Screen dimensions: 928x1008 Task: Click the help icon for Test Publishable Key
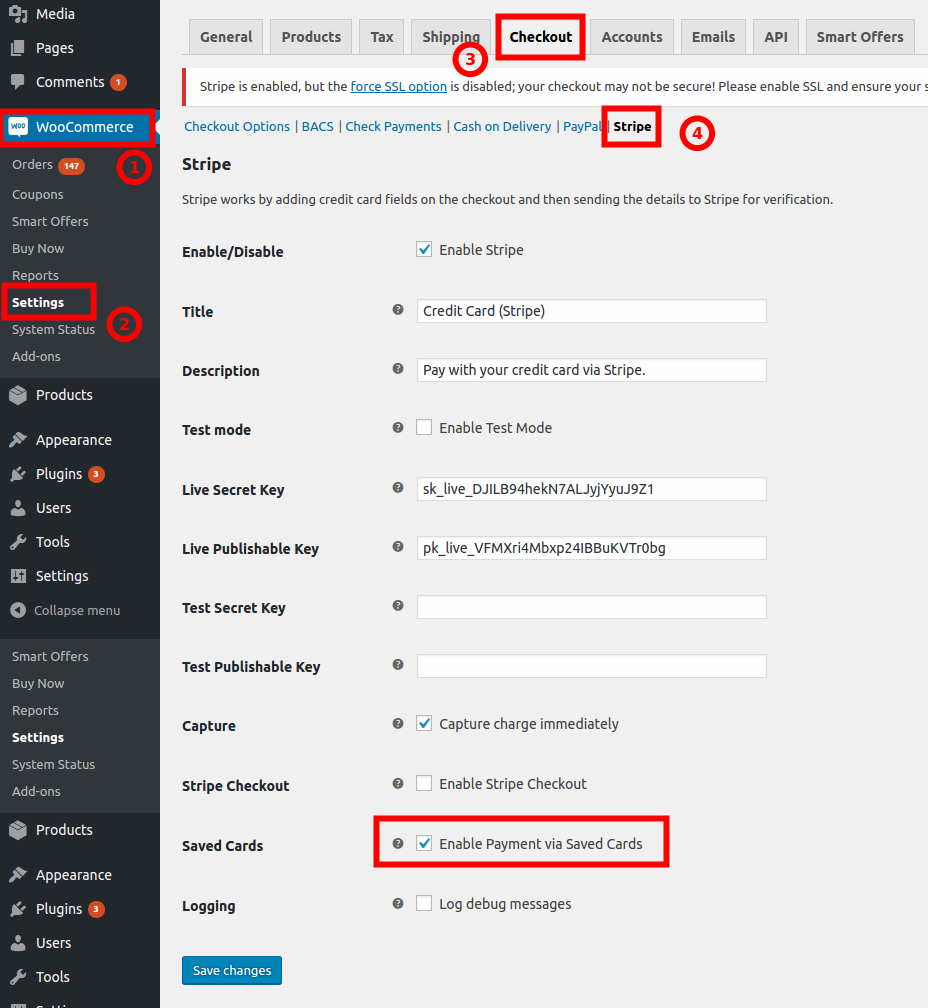398,665
